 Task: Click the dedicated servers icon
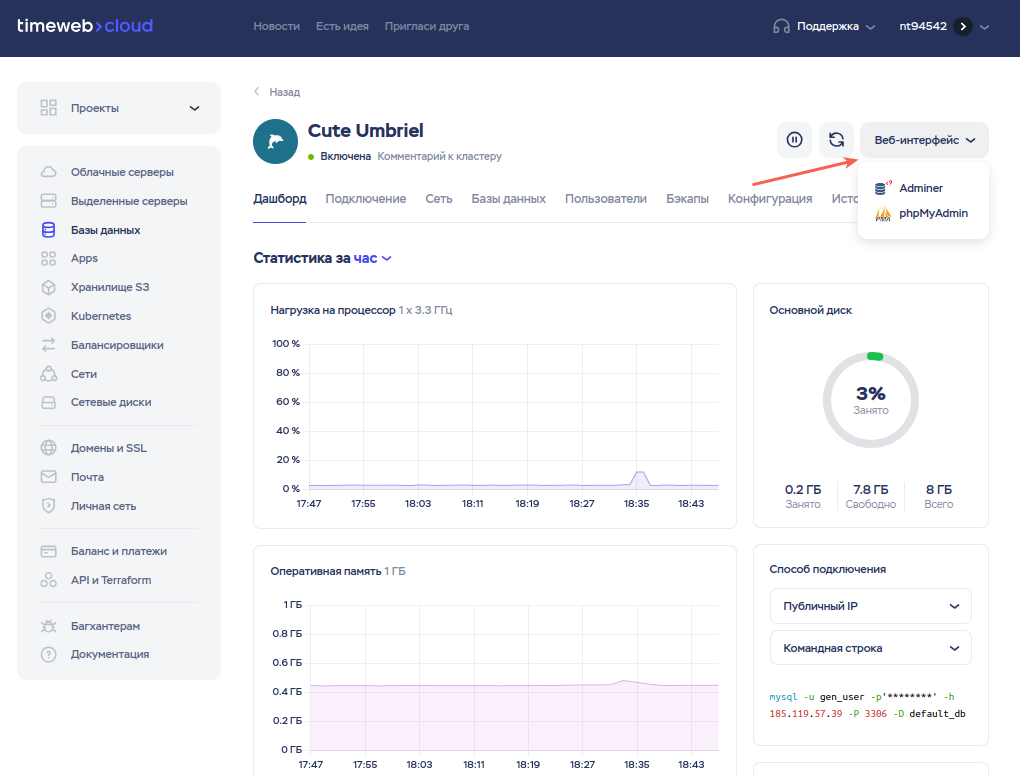(48, 200)
